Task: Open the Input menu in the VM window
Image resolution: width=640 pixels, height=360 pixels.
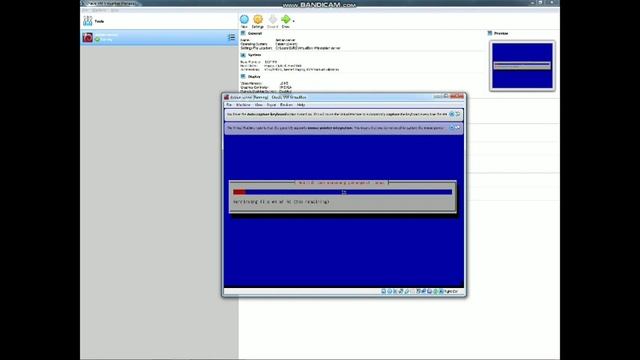Action: (271, 105)
